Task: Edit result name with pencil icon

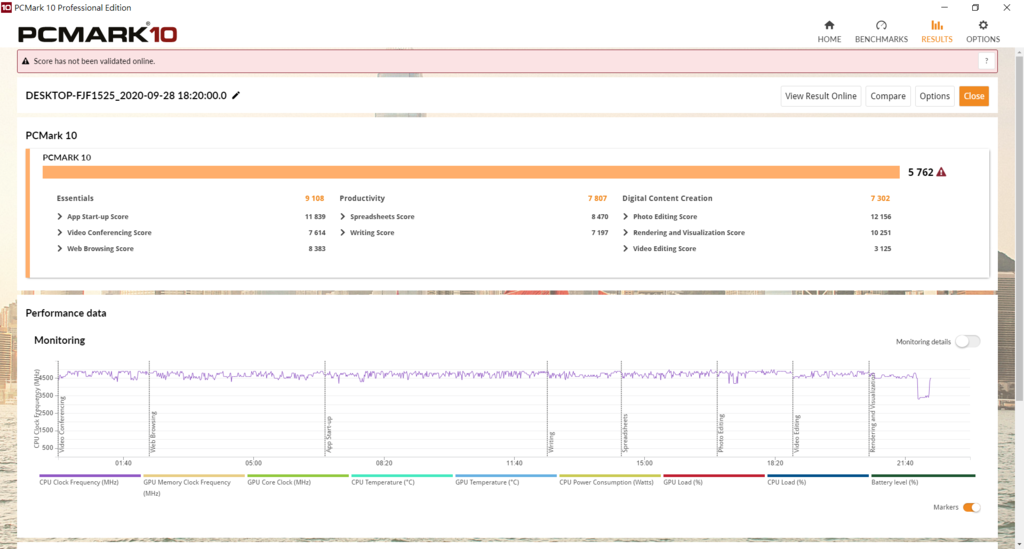Action: (236, 95)
